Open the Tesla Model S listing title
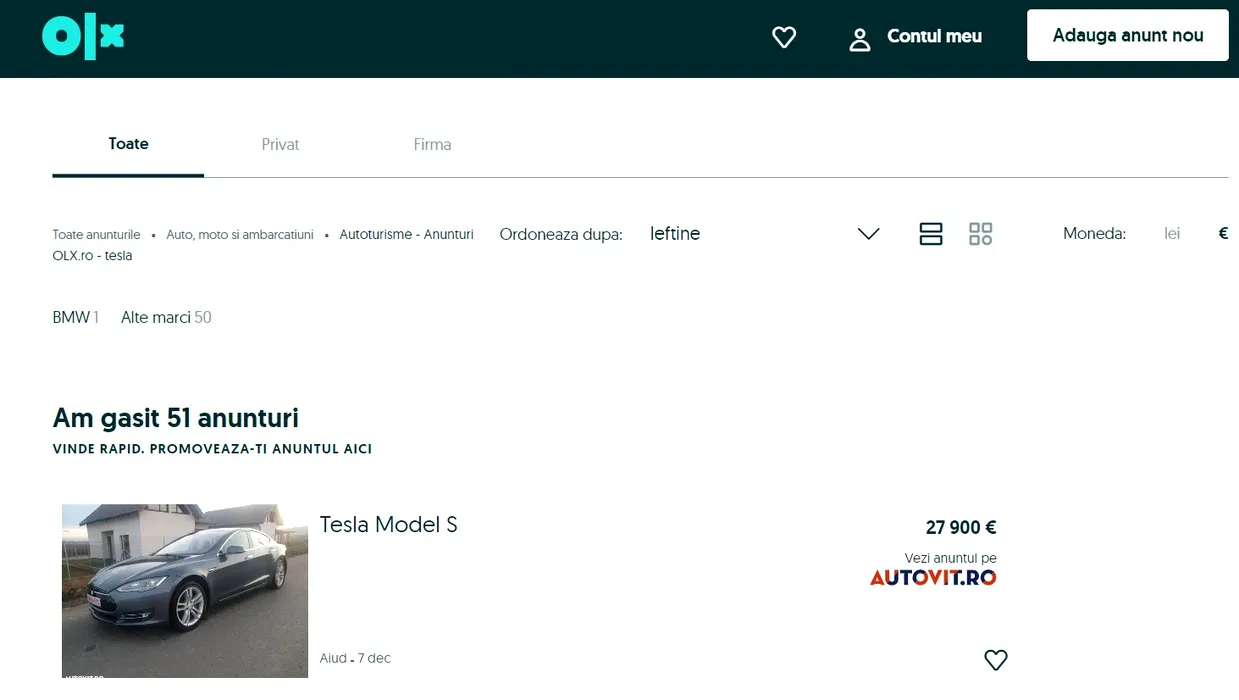The height and width of the screenshot is (700, 1239). click(x=389, y=524)
